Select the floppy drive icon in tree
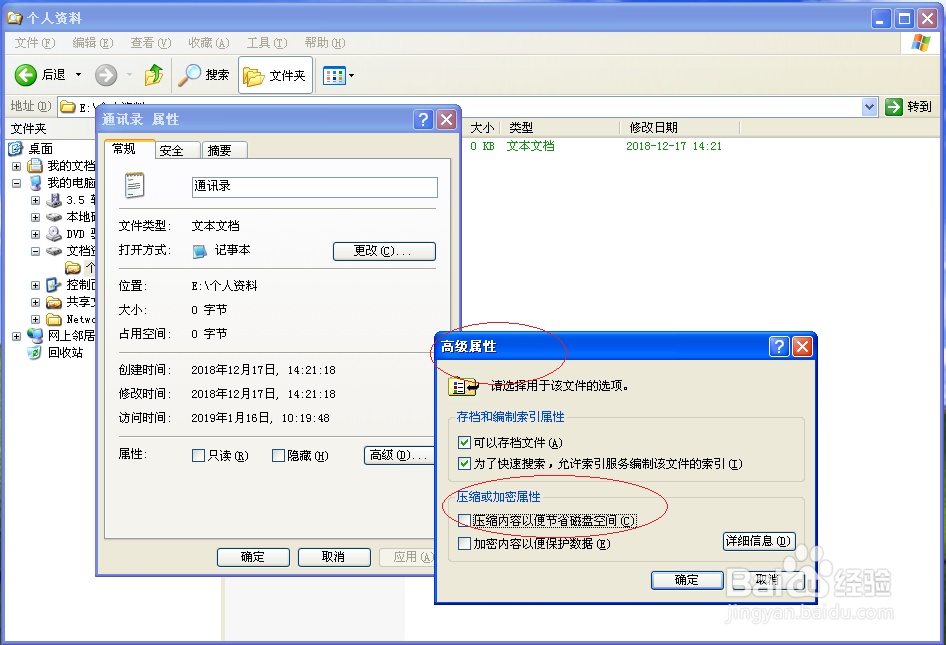 [x=54, y=200]
